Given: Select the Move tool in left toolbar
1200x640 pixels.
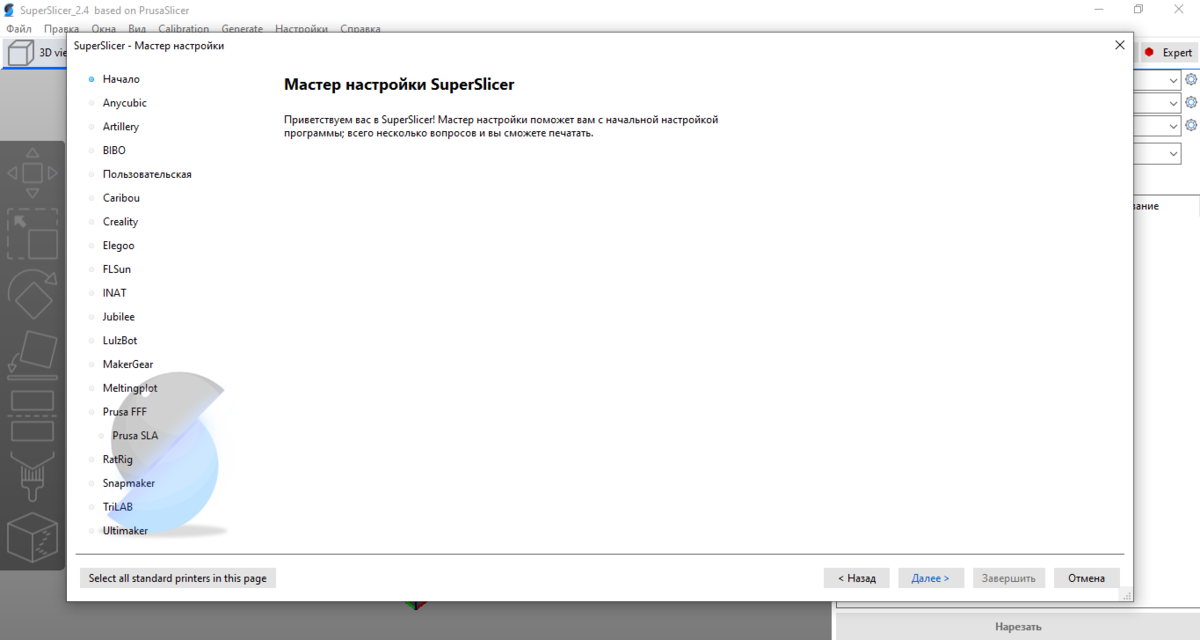Looking at the screenshot, I should (x=32, y=173).
